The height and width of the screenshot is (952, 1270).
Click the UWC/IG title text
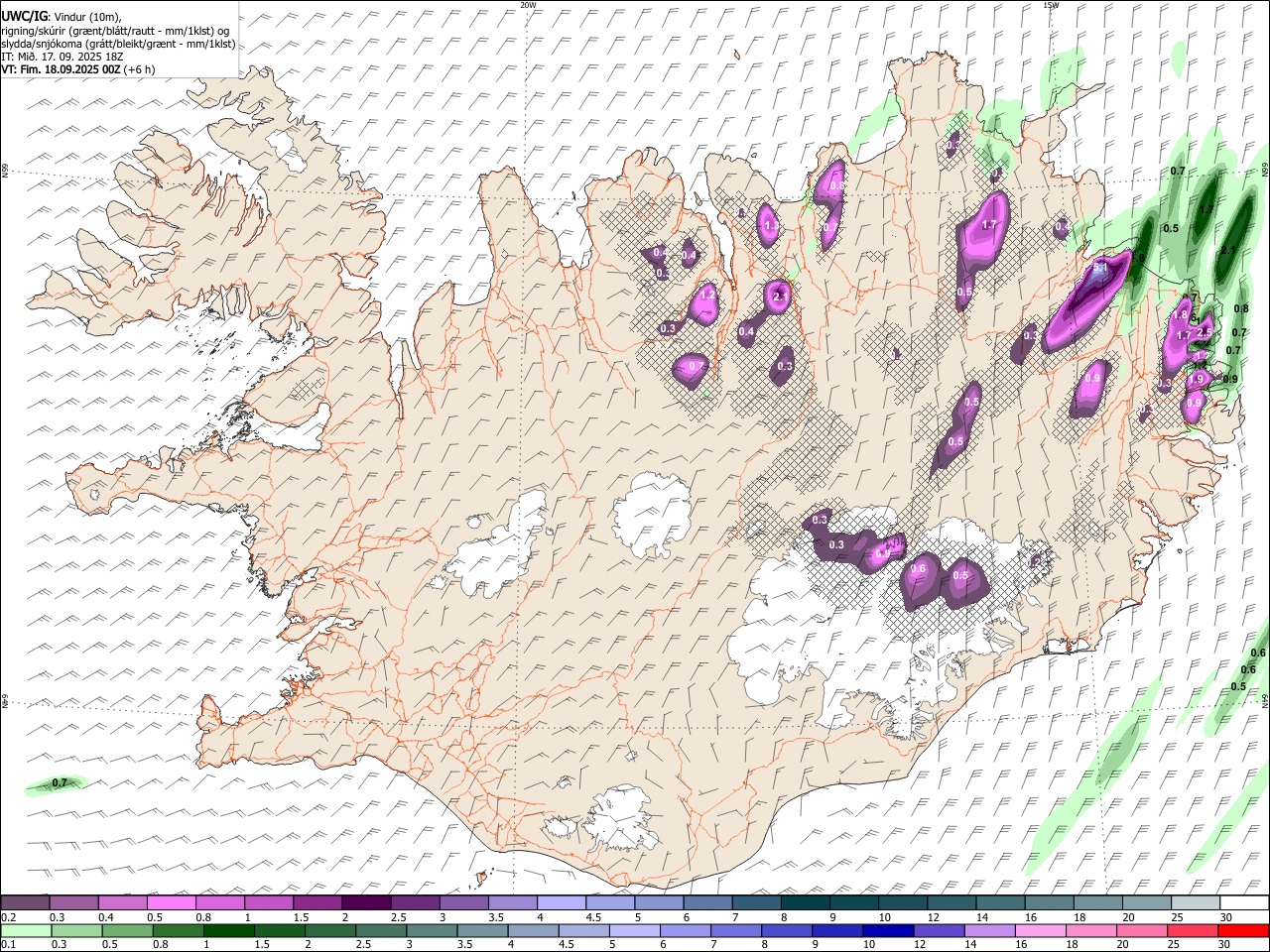tap(24, 16)
